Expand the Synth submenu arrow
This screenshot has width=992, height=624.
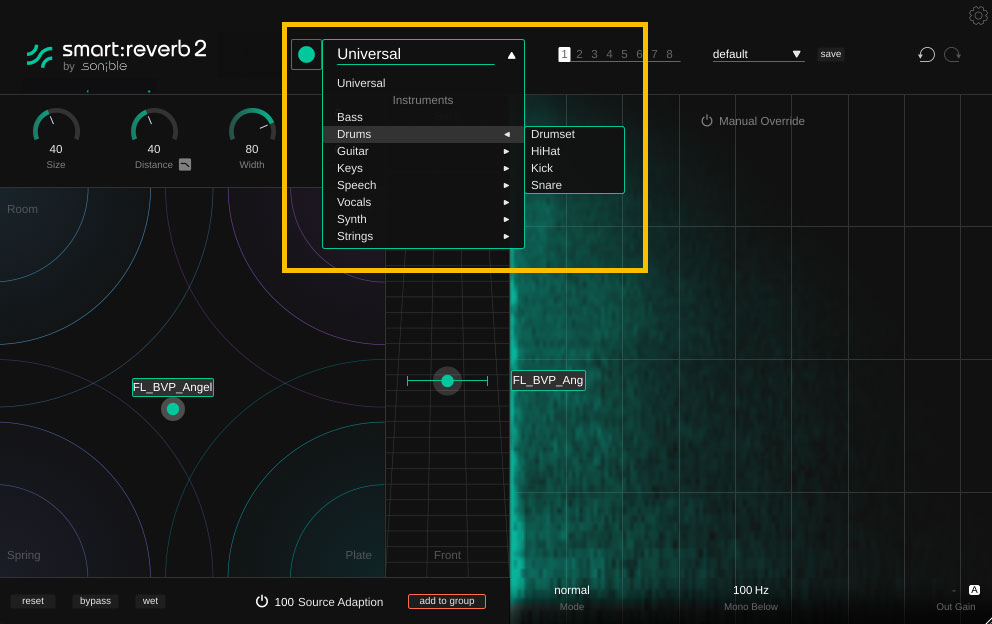coord(506,220)
